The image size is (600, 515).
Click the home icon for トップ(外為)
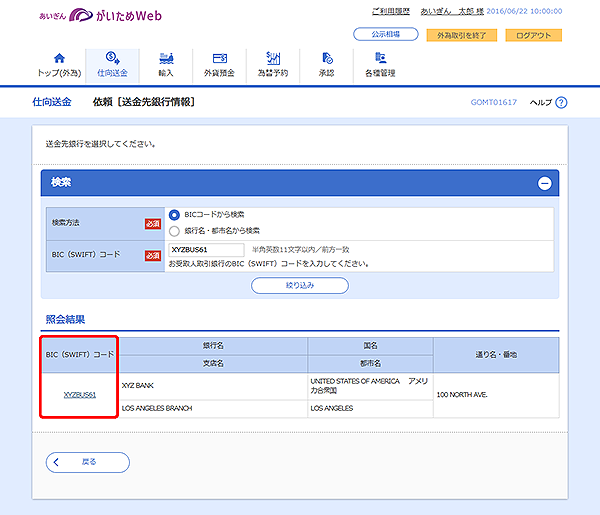58,58
